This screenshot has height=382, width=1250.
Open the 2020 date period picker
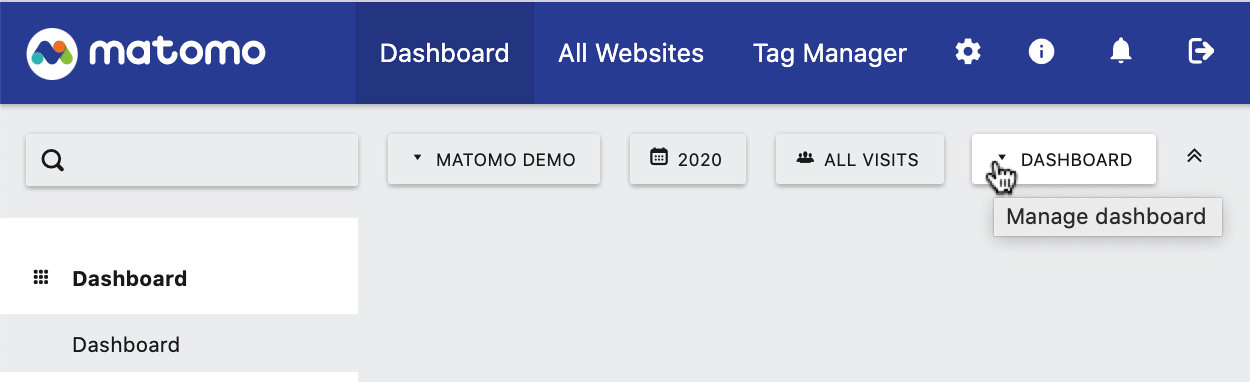(689, 159)
